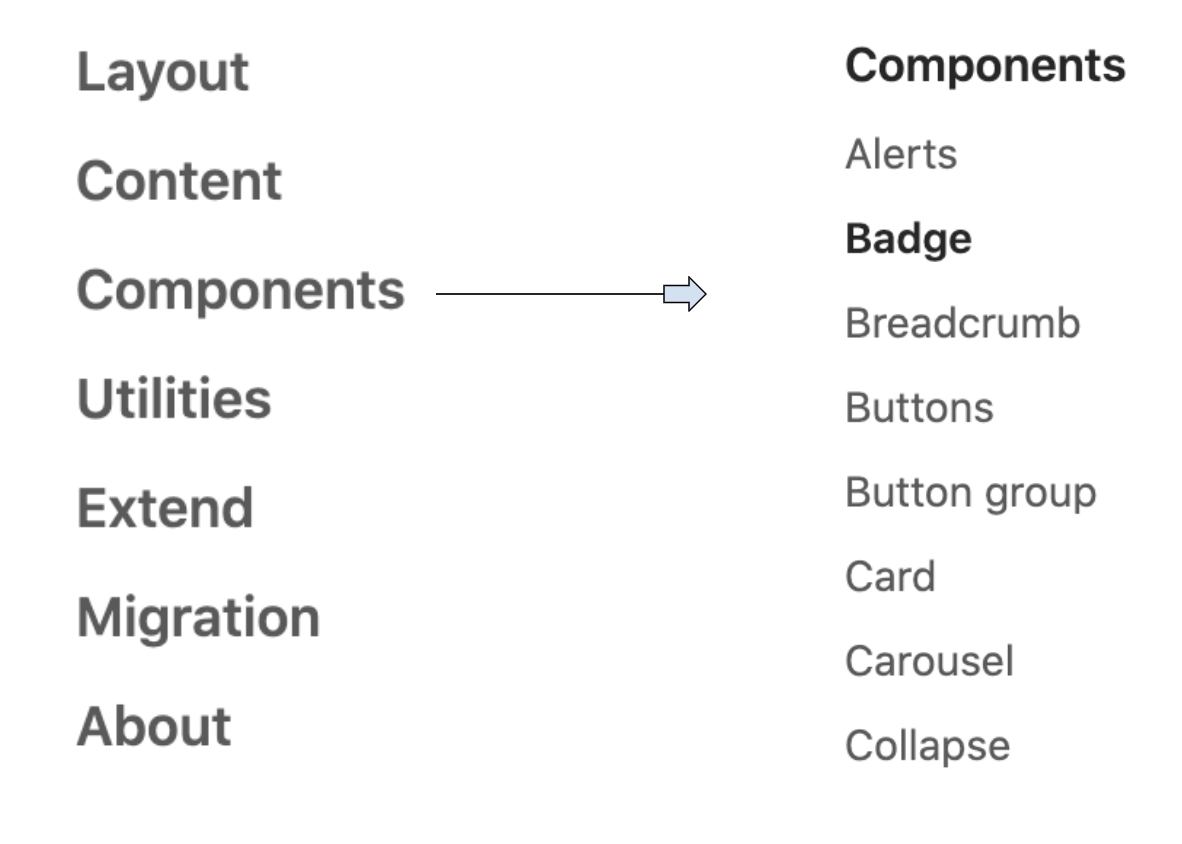Open the Layout section
This screenshot has width=1182, height=844.
click(x=163, y=73)
